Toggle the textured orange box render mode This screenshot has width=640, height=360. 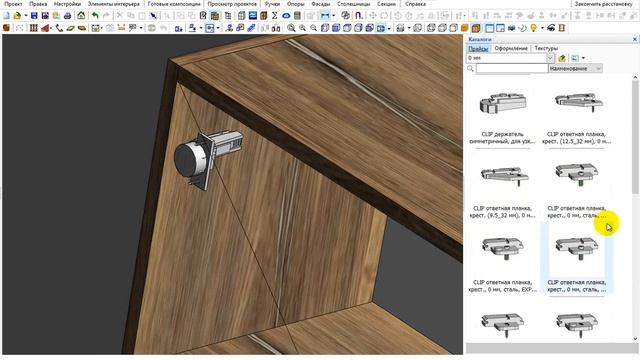pyautogui.click(x=476, y=28)
